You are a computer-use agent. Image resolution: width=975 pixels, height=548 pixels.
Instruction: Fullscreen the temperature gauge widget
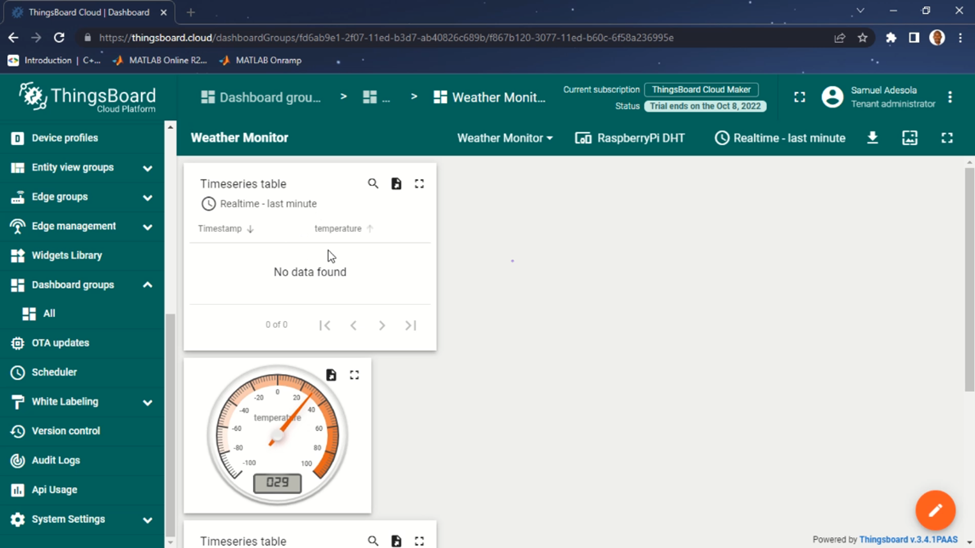coord(354,375)
